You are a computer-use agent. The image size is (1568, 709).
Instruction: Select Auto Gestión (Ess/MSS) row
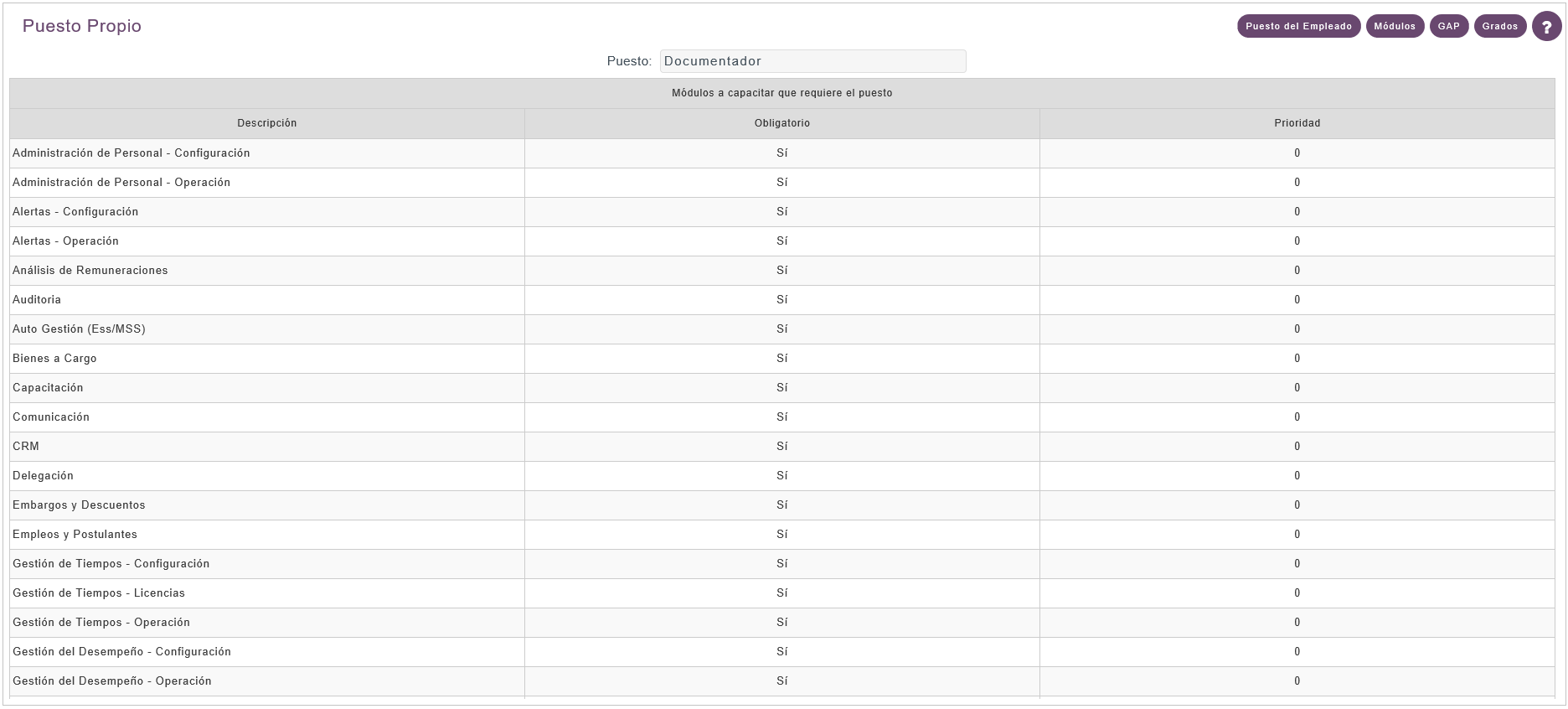[x=782, y=329]
